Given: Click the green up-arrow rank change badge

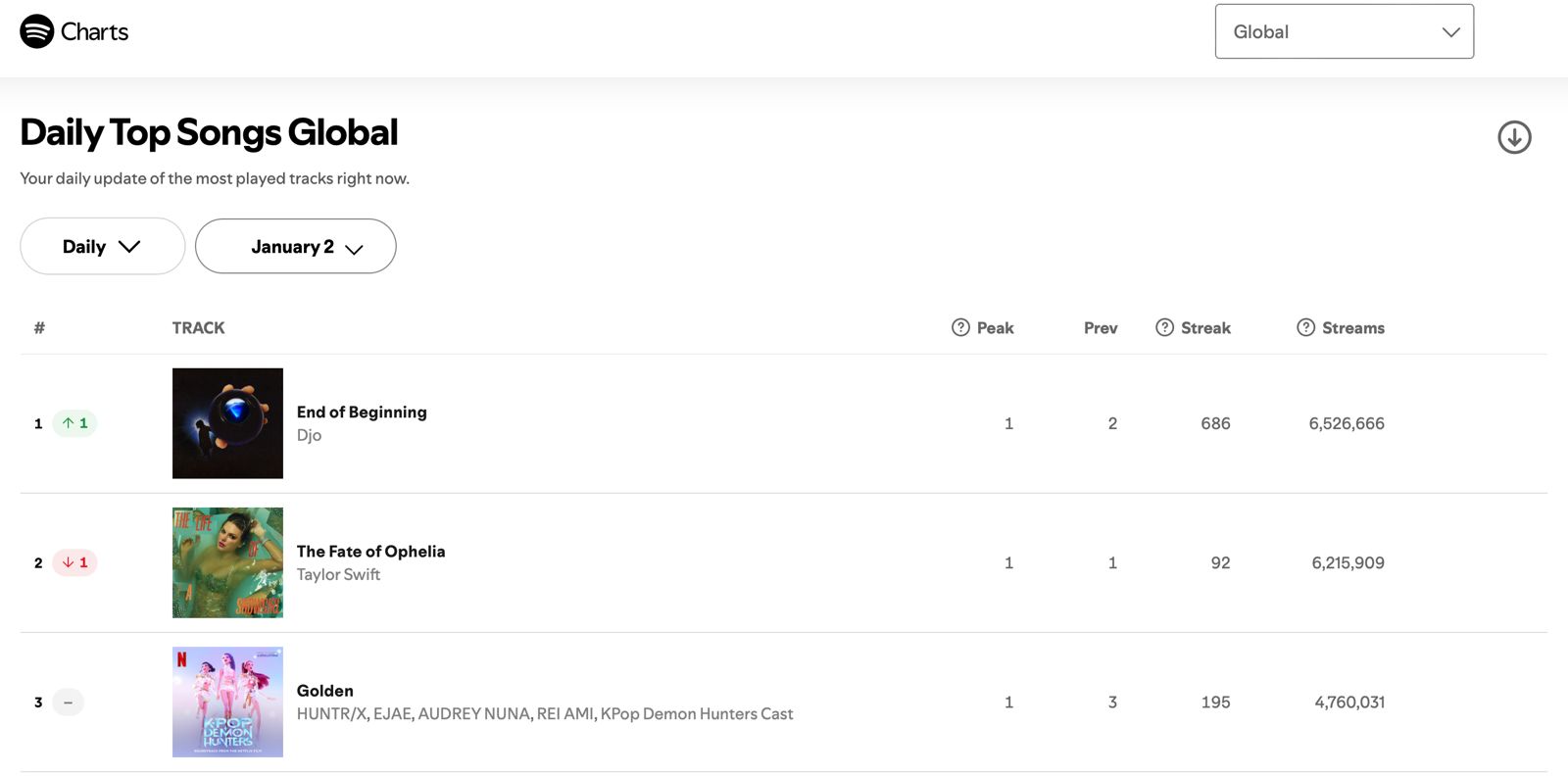Looking at the screenshot, I should pos(74,423).
